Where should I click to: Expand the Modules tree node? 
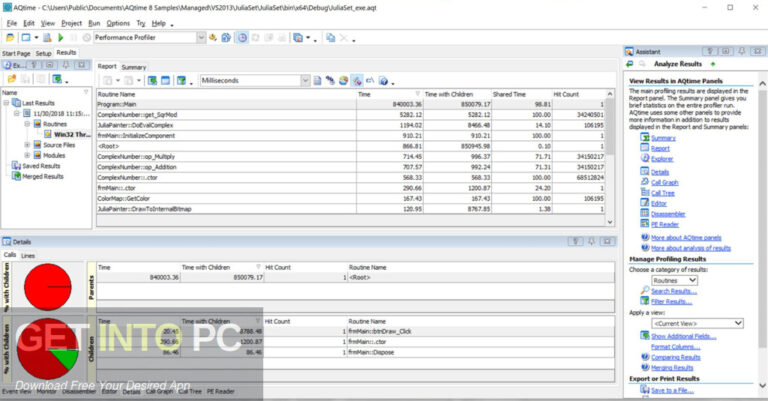(27, 156)
